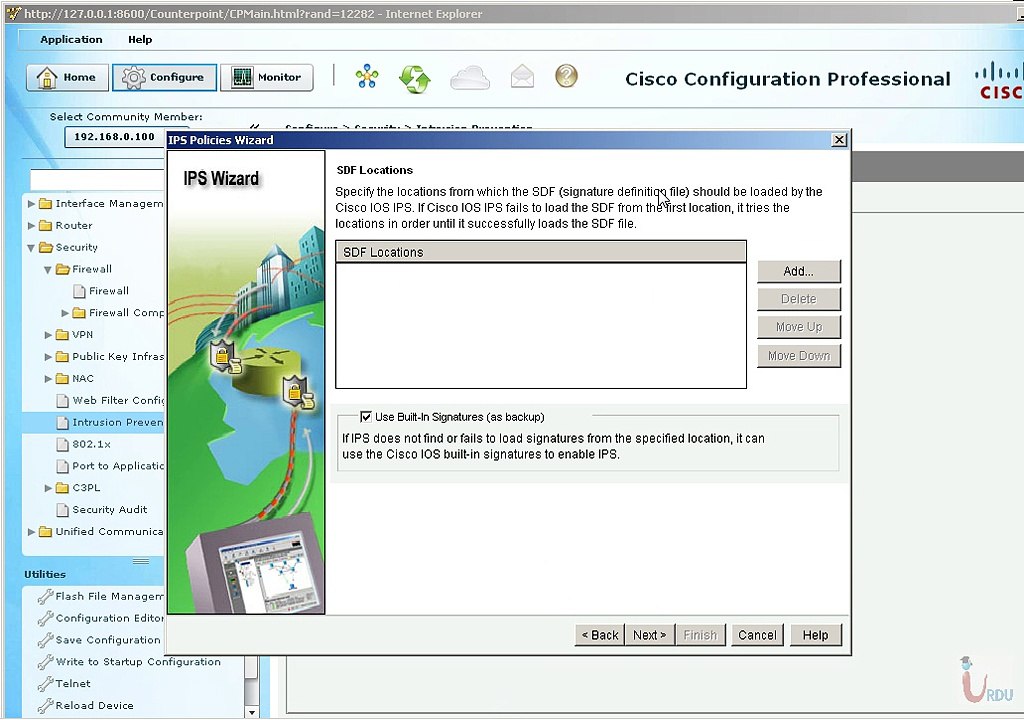The height and width of the screenshot is (720, 1024).
Task: Expand the C3PL folder
Action: (x=48, y=487)
